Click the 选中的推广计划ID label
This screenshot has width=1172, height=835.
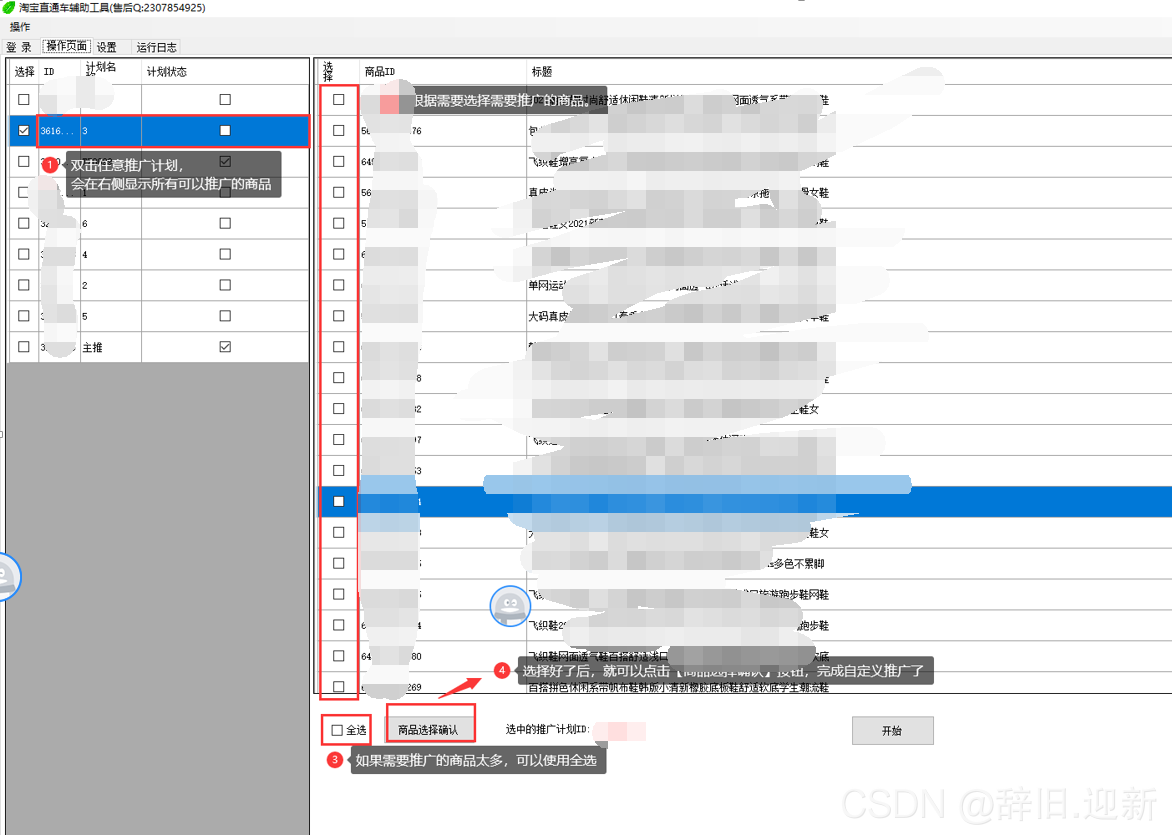point(548,730)
